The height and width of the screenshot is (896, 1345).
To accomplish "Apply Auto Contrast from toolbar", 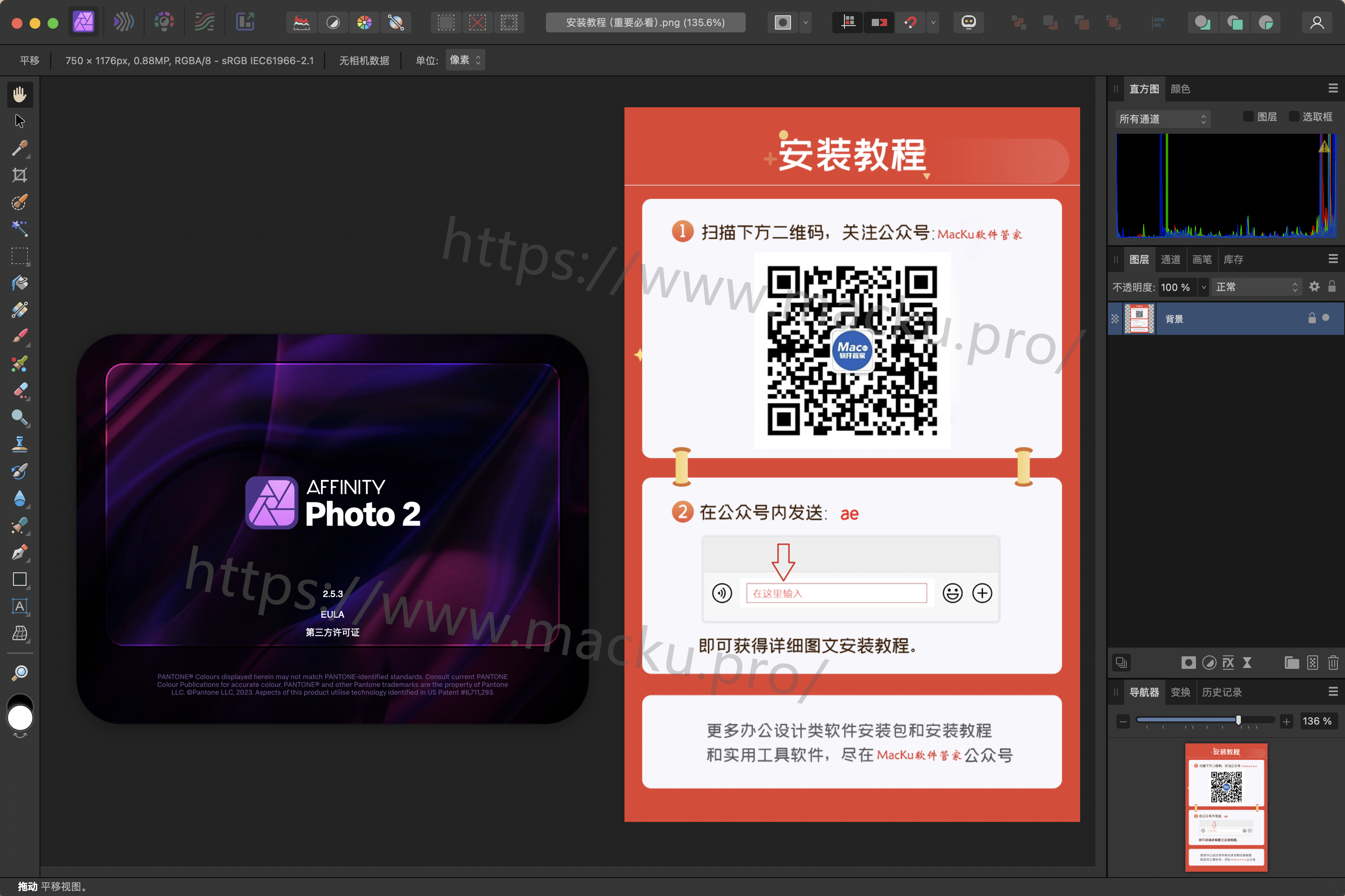I will tap(333, 22).
